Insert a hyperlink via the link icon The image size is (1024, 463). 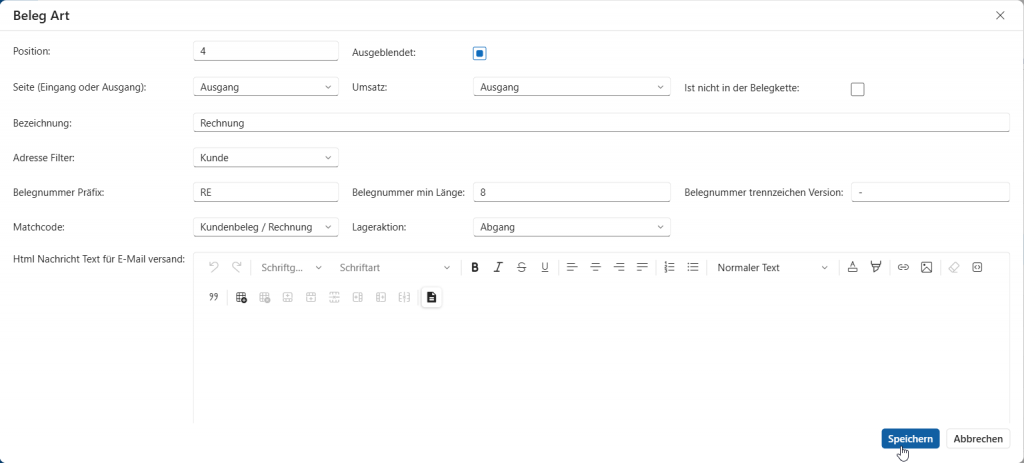[903, 267]
